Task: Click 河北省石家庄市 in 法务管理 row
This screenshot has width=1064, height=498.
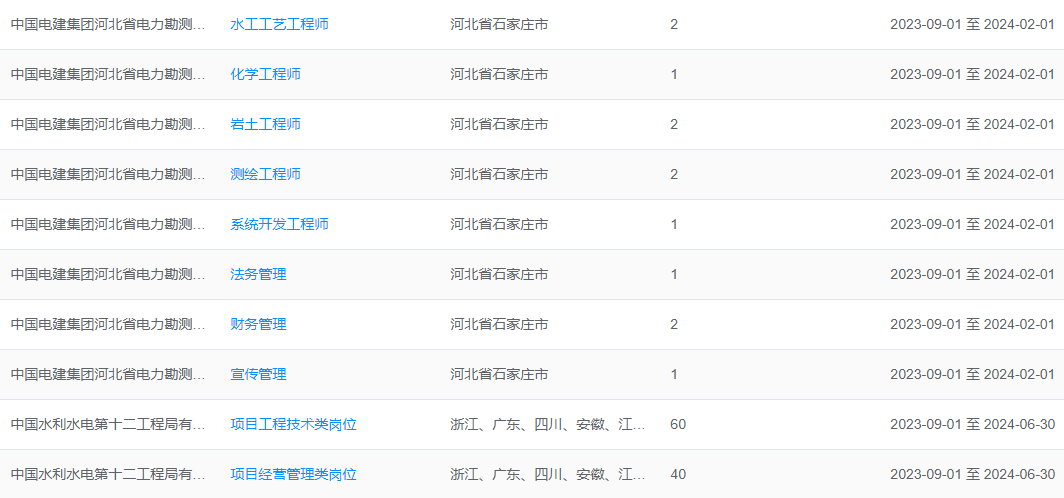Action: tap(499, 274)
